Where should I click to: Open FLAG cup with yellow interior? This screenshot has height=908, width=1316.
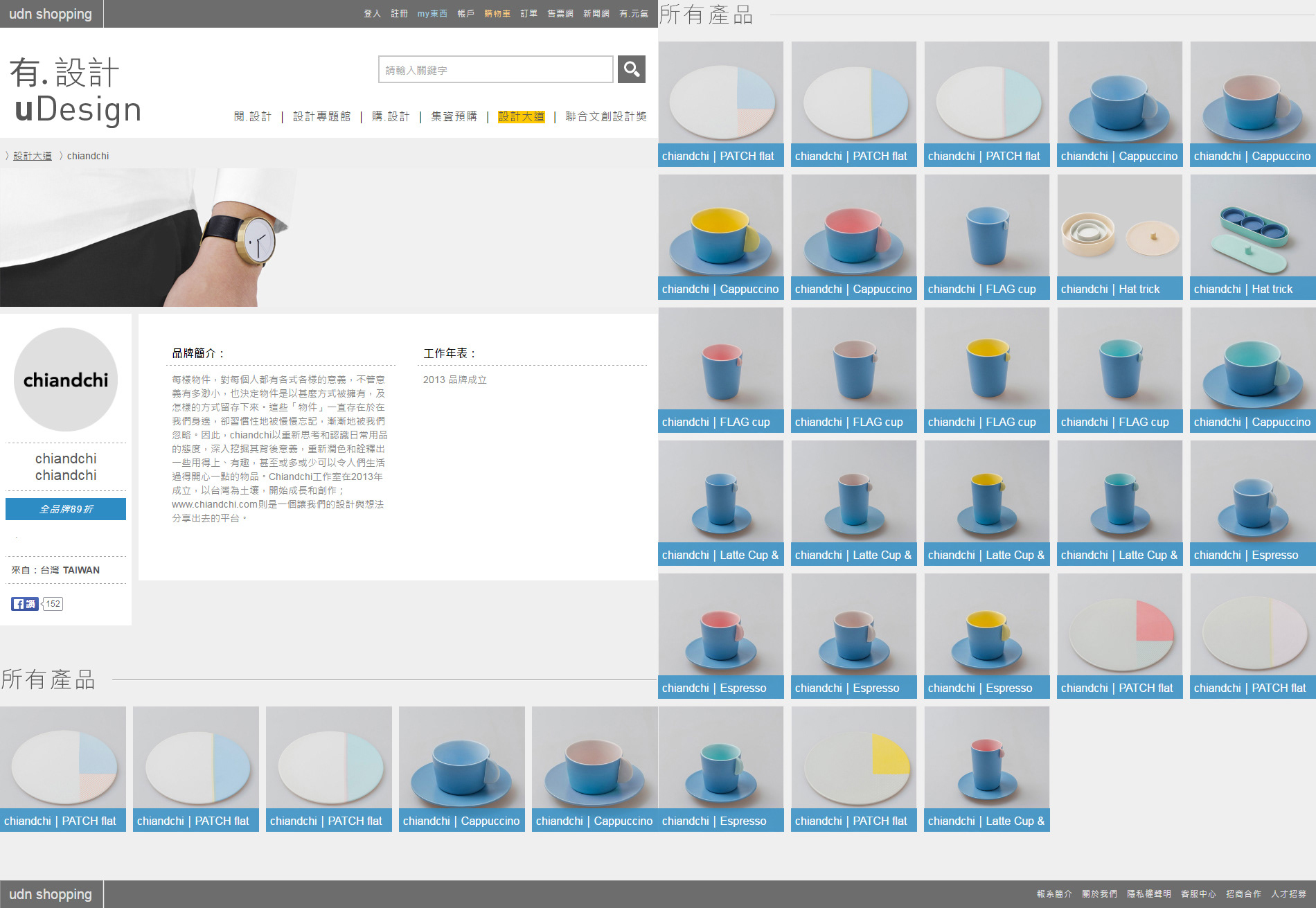click(987, 370)
